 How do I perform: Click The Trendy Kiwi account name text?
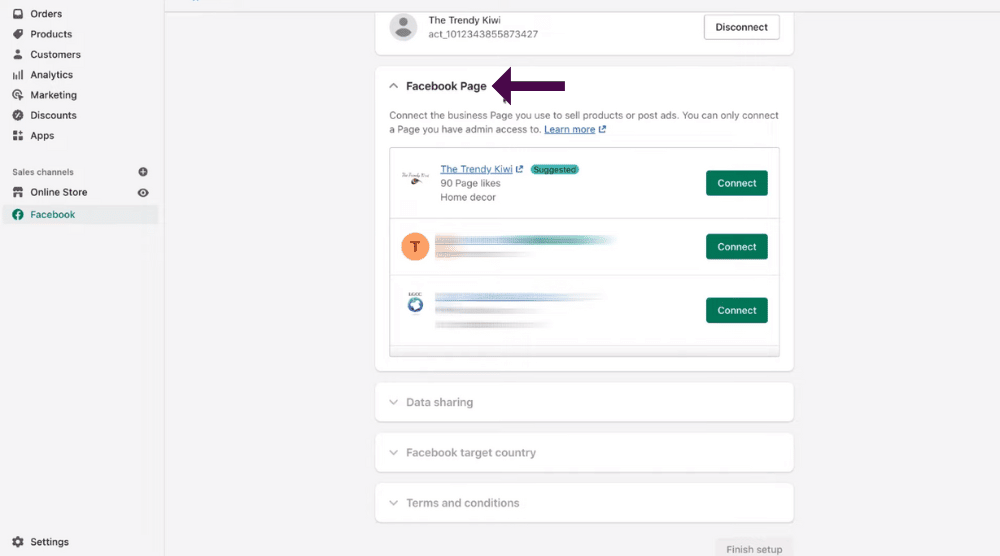(x=464, y=20)
